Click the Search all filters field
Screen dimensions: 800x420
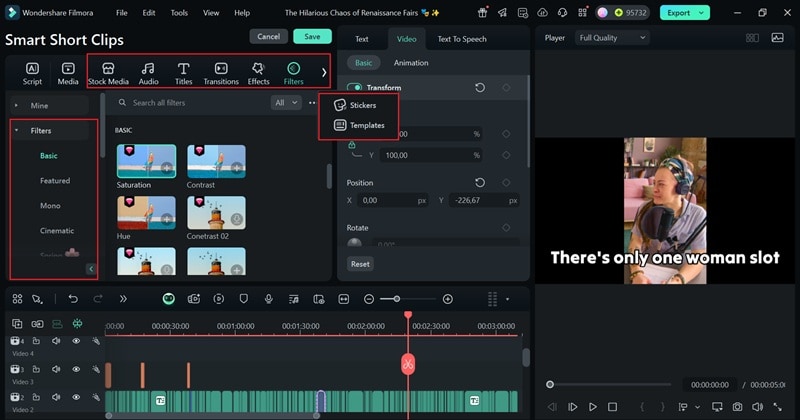(x=191, y=103)
